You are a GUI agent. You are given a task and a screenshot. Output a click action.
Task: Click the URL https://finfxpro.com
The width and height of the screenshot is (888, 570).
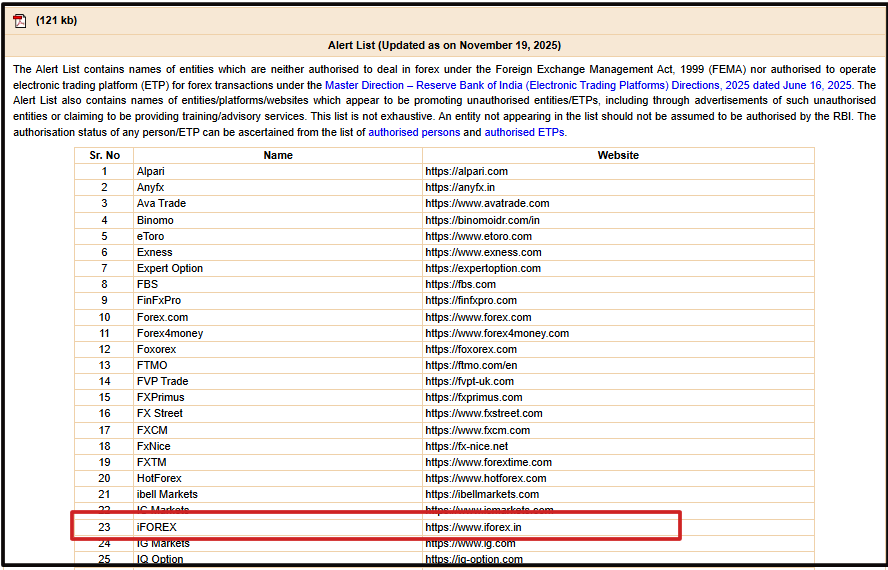pos(471,300)
